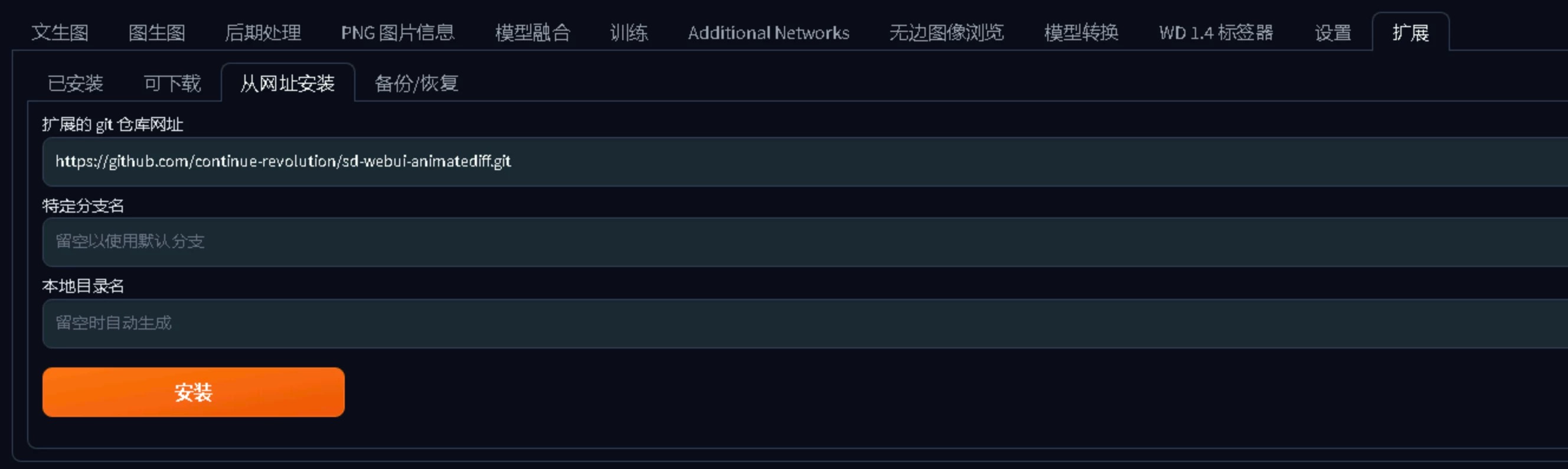
Task: Go to the 设置 tab
Action: (x=1332, y=32)
